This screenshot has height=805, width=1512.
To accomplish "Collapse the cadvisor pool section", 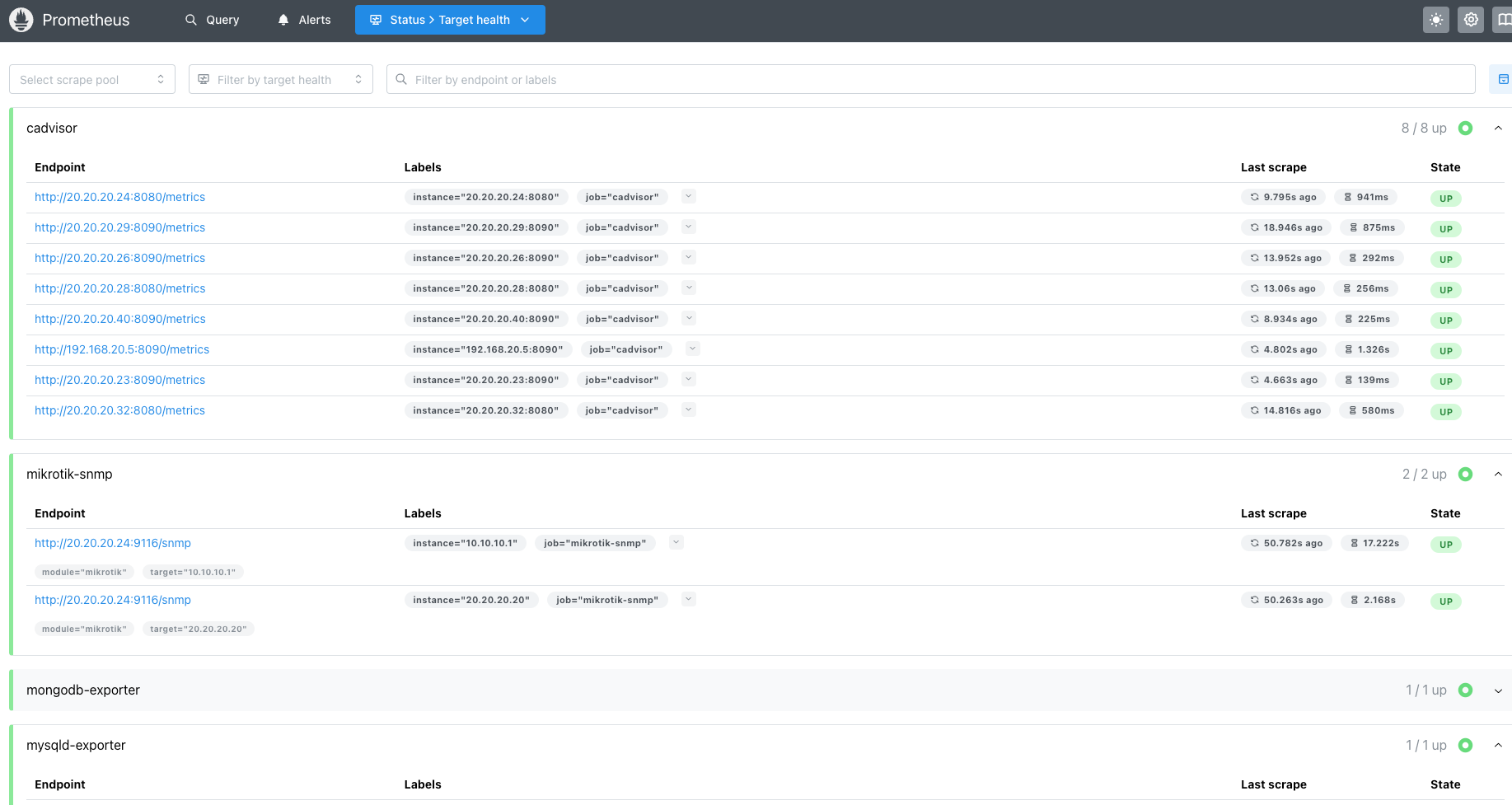I will pyautogui.click(x=1498, y=128).
